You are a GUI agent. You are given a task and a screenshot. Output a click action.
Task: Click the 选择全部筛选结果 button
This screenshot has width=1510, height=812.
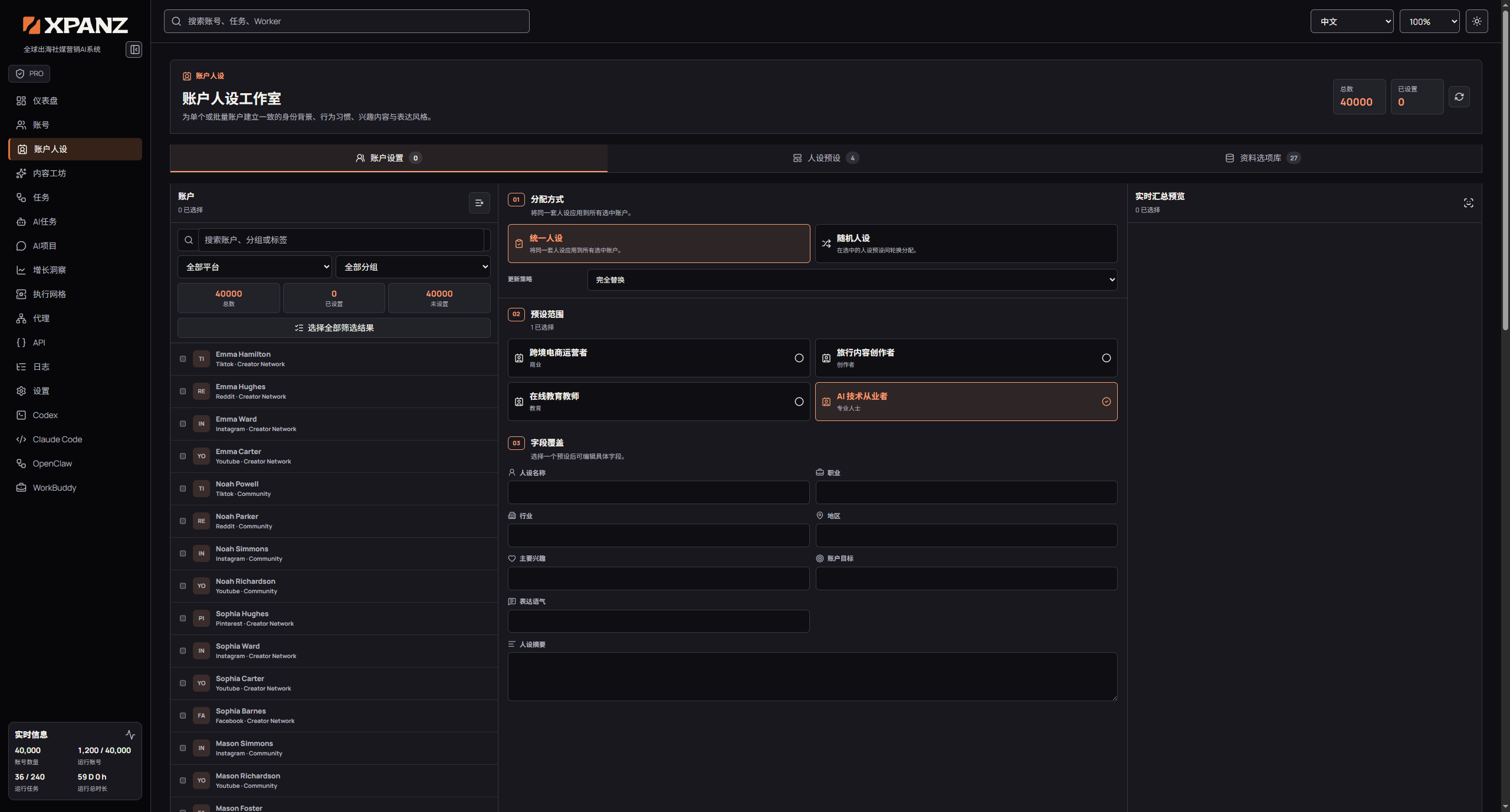tap(334, 328)
